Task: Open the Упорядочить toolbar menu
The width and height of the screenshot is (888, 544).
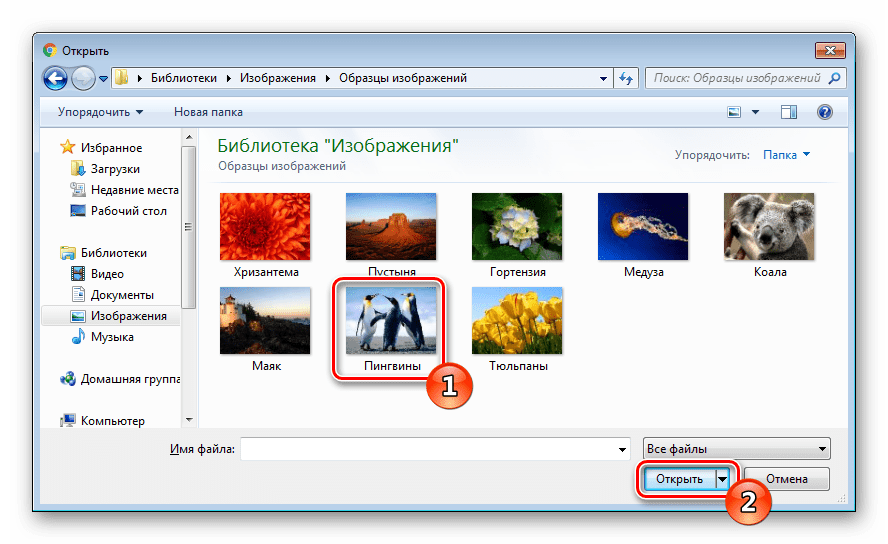Action: click(100, 112)
